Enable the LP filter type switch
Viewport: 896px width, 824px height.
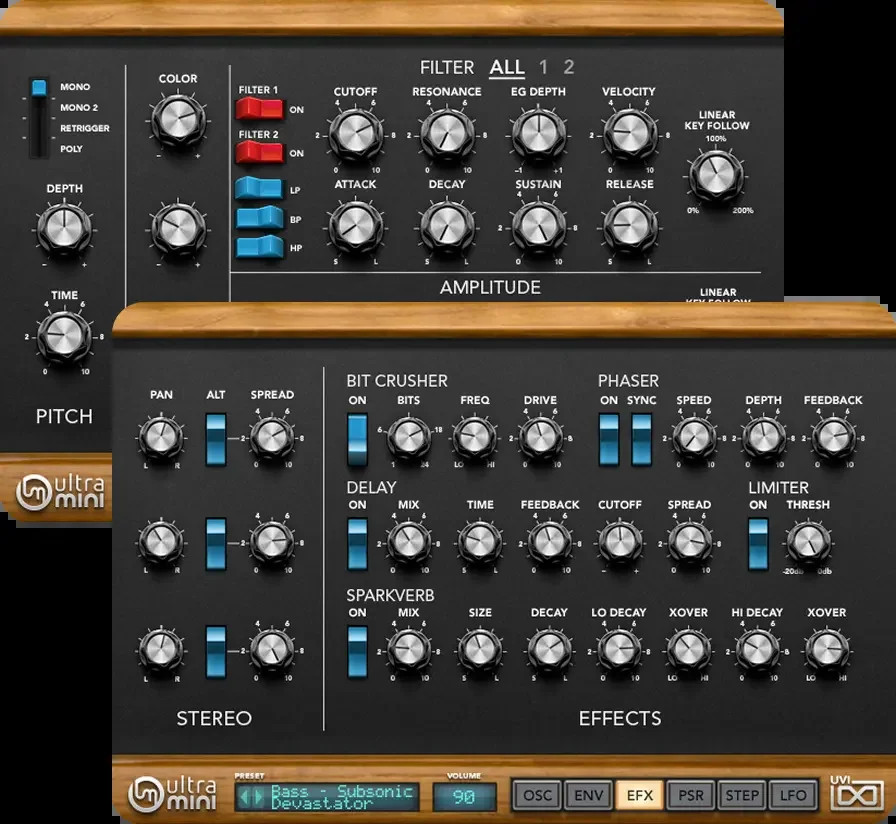[x=260, y=189]
